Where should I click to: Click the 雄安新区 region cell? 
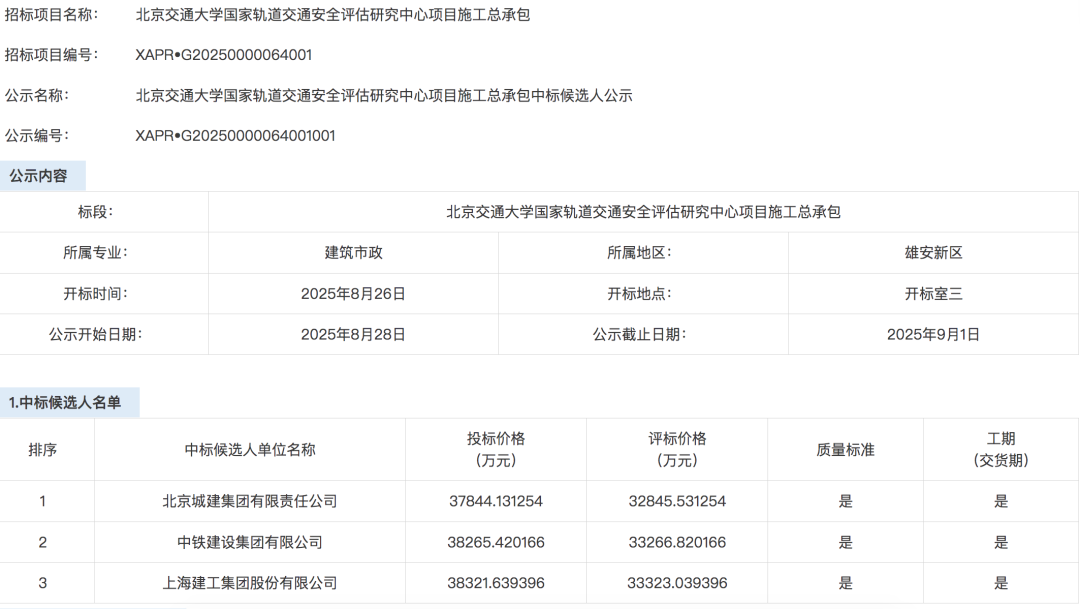point(934,253)
